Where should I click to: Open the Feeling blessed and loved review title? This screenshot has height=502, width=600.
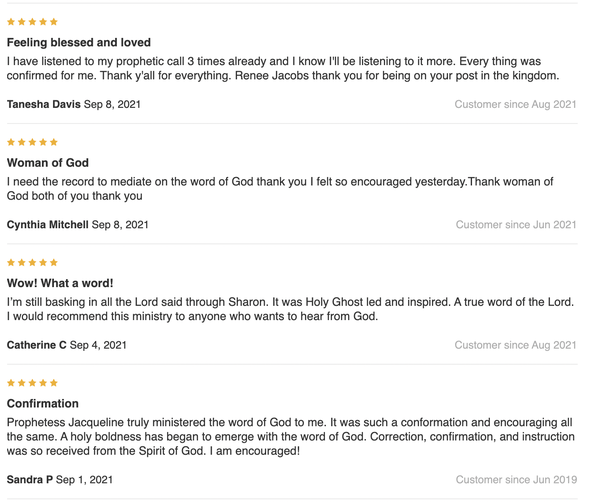click(x=79, y=42)
